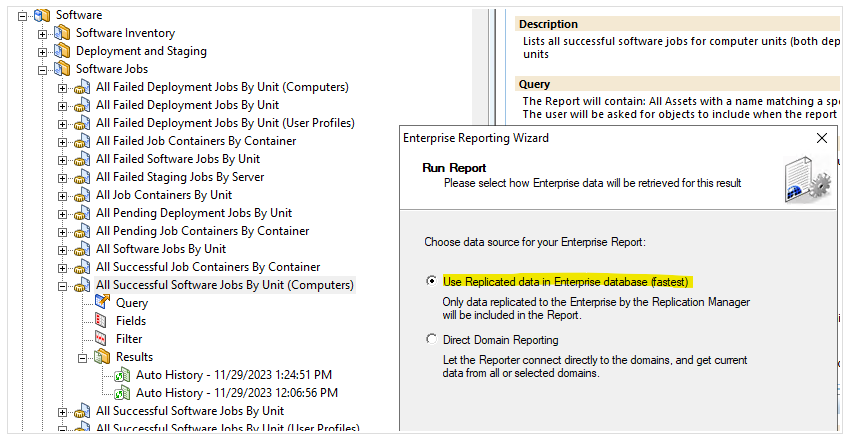Select the Direct Domain Reporting option
Viewport: 851px width, 436px height.
432,340
